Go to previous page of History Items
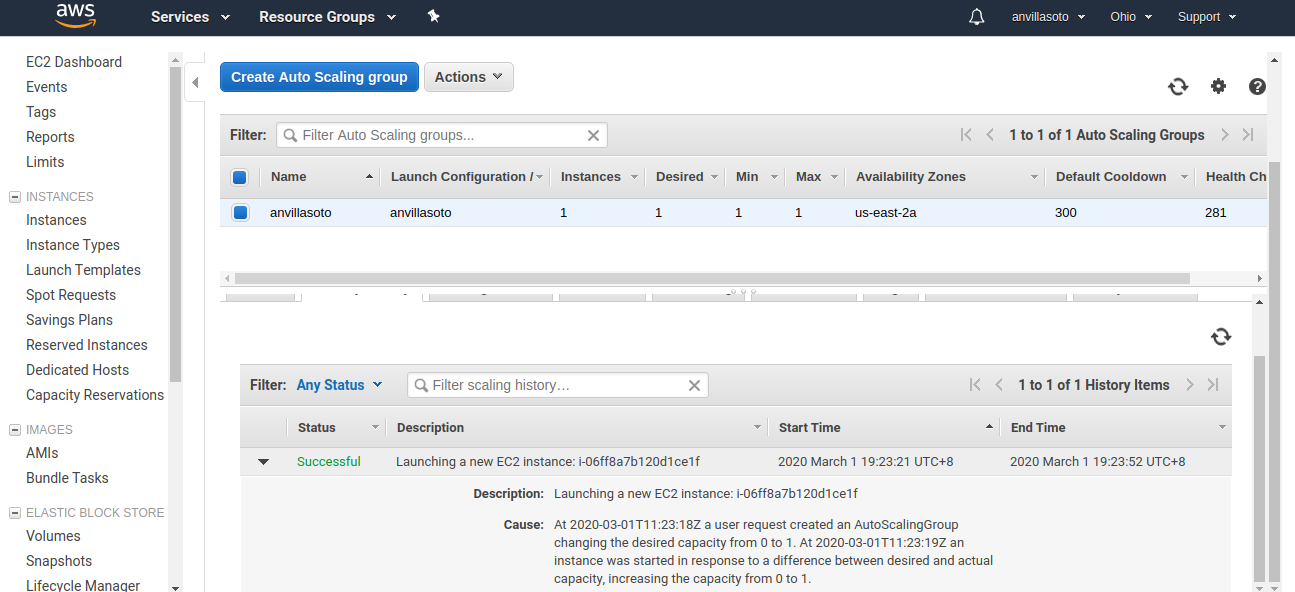1295x592 pixels. click(998, 385)
